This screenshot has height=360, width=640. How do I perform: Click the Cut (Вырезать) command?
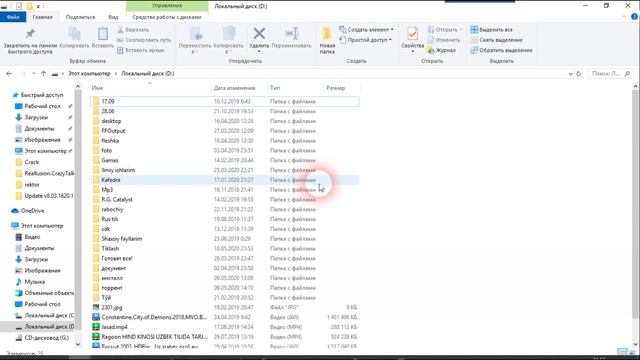(x=133, y=30)
